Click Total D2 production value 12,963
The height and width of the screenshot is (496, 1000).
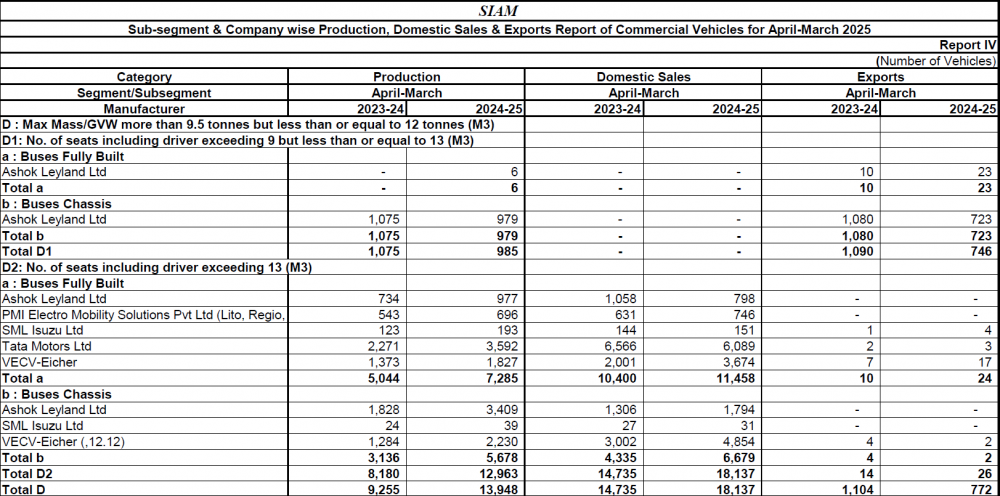tap(500, 473)
